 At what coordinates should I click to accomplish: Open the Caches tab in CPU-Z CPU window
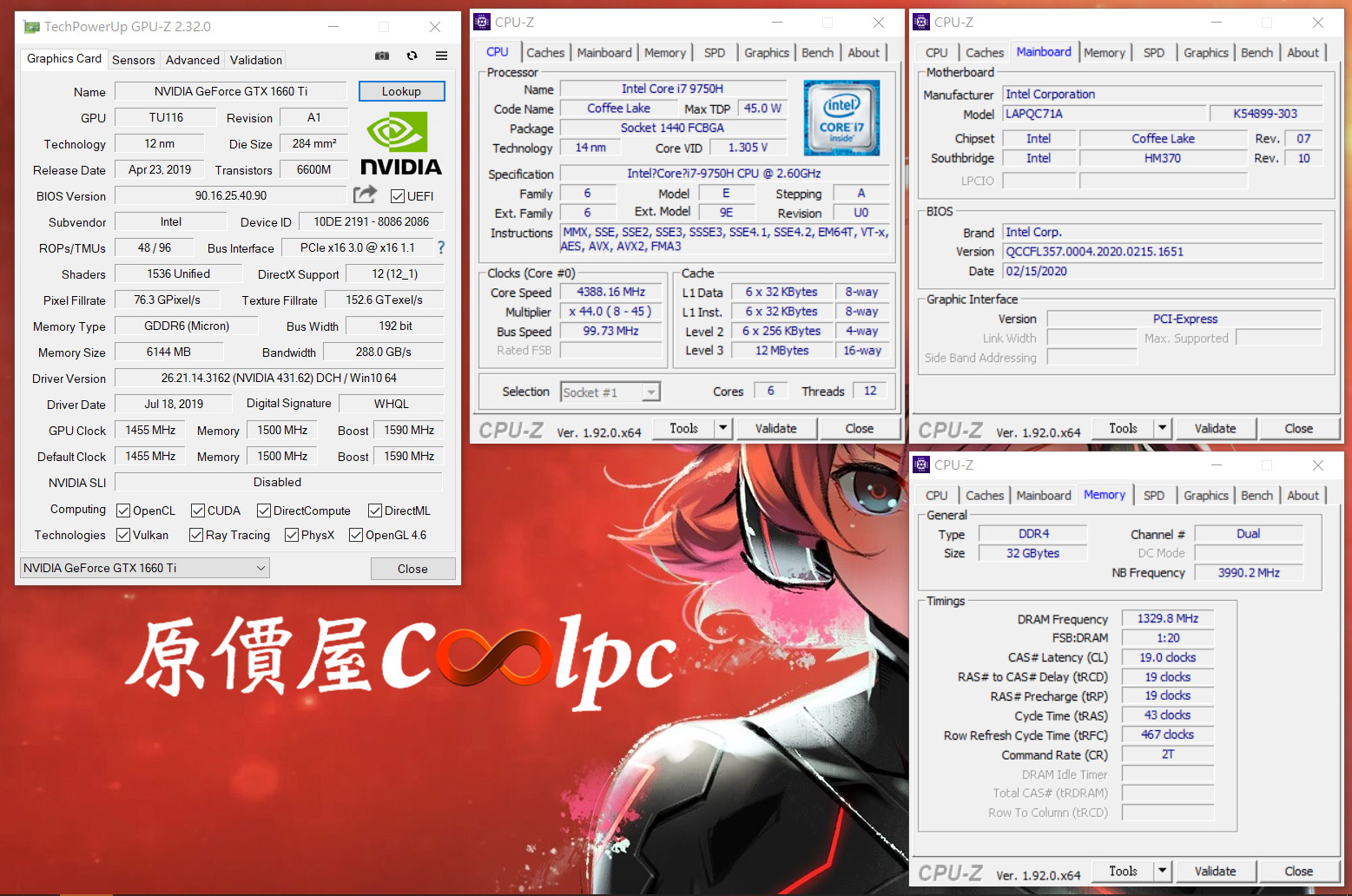545,53
